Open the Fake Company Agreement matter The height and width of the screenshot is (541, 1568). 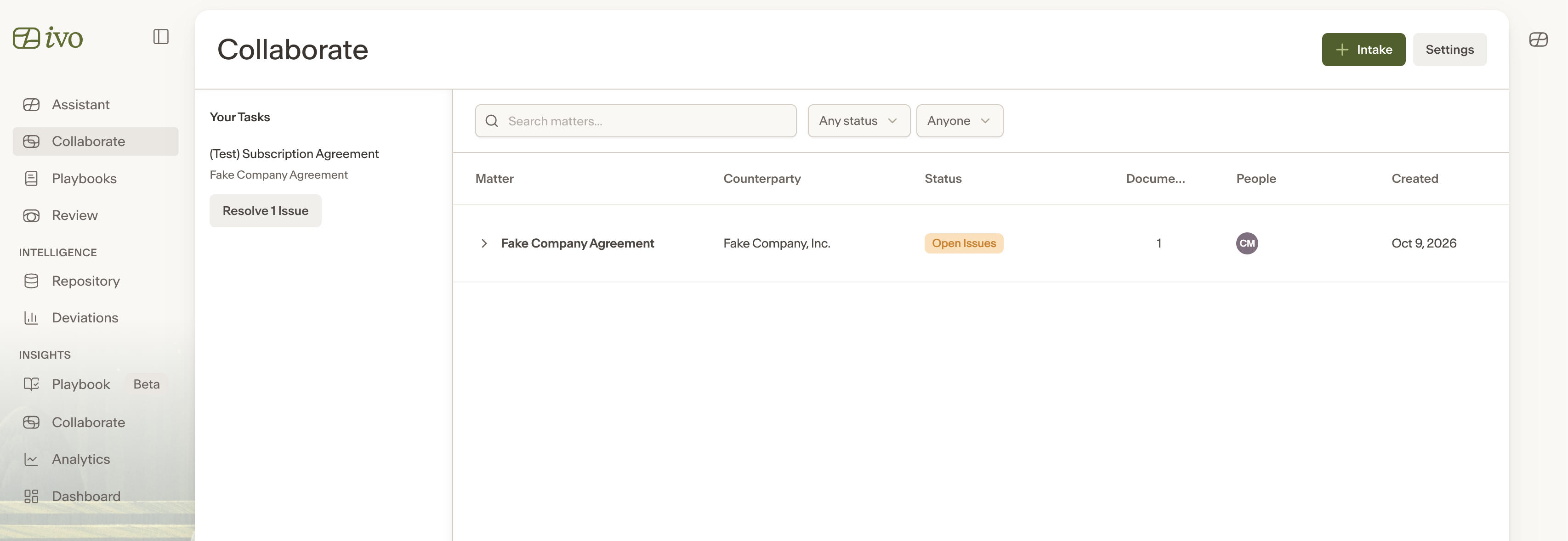[577, 243]
